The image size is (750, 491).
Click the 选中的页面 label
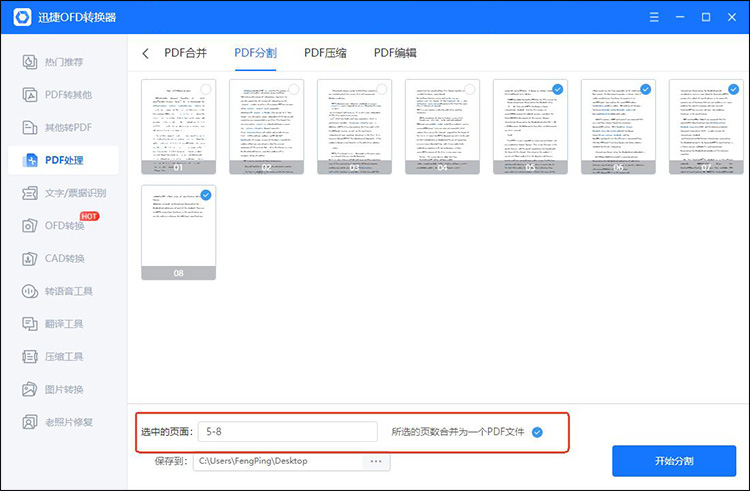167,432
